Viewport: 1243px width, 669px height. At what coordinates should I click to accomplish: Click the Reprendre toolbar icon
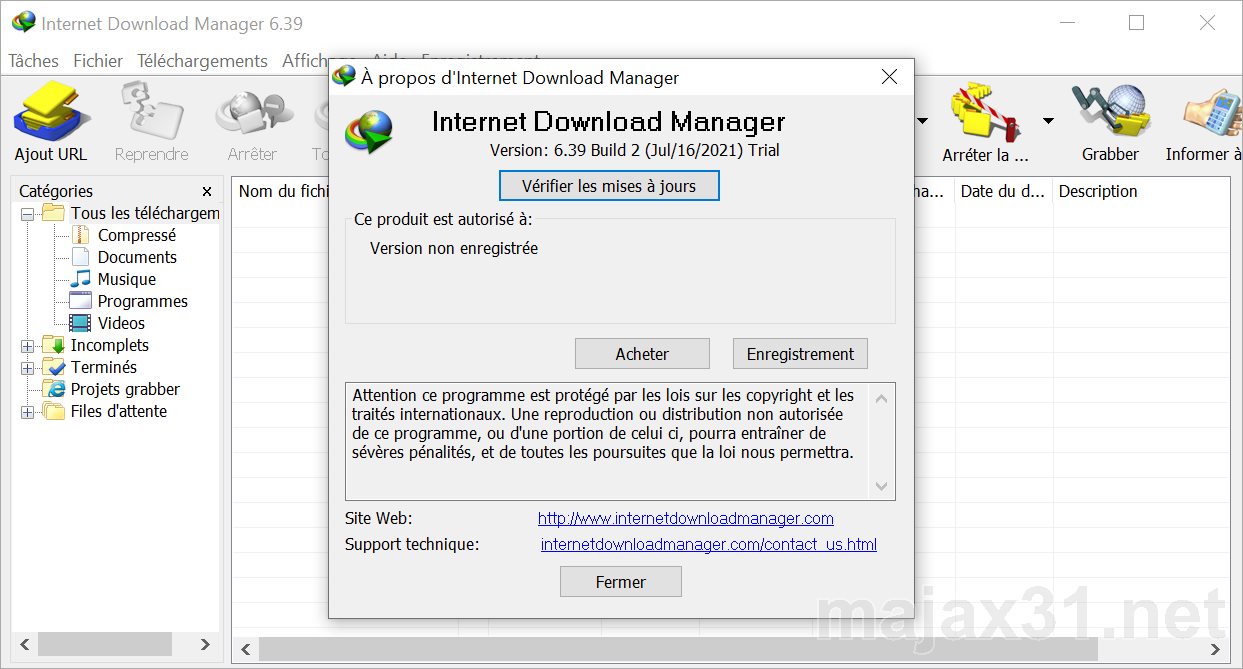[151, 112]
